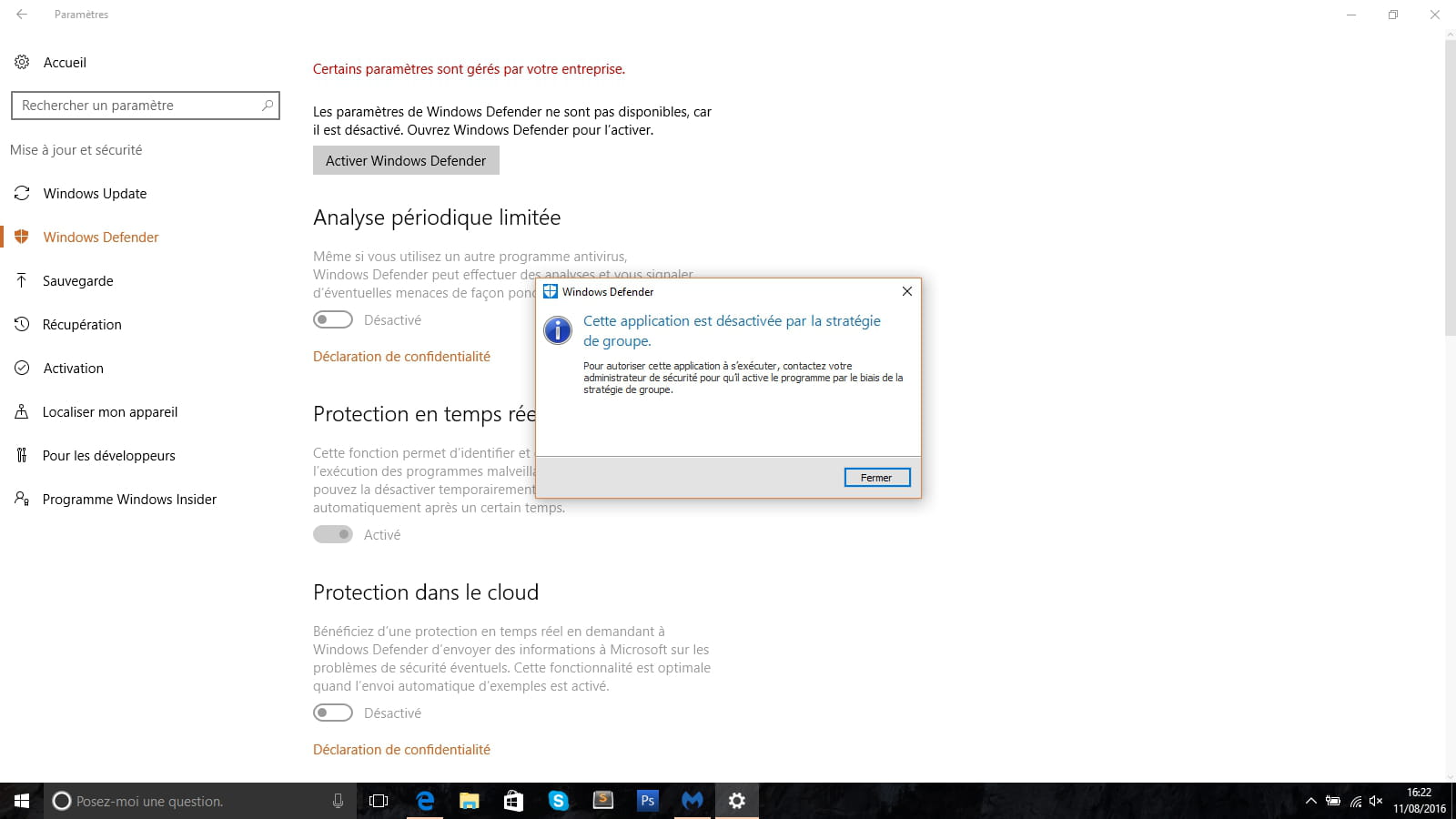This screenshot has height=819, width=1456.
Task: Click the settings page vertical scrollbar thumb
Action: click(1450, 187)
